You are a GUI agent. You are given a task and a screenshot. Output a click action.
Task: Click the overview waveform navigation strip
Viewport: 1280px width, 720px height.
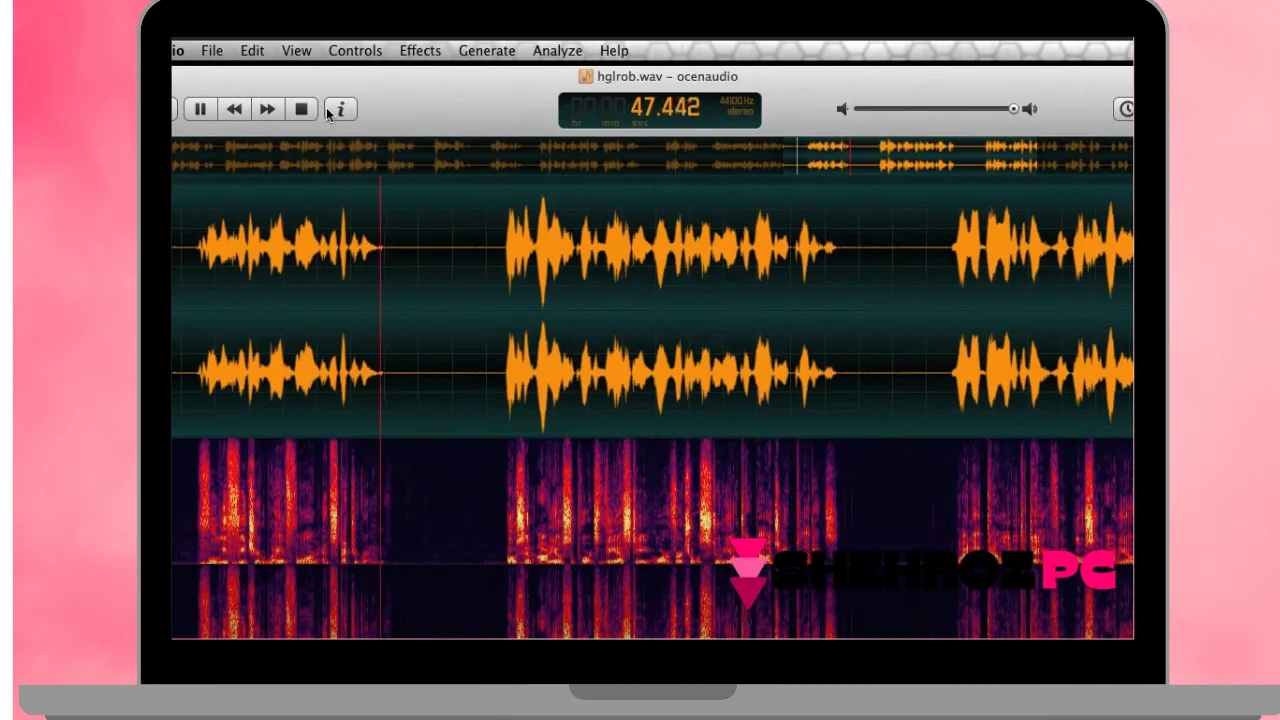pos(652,156)
